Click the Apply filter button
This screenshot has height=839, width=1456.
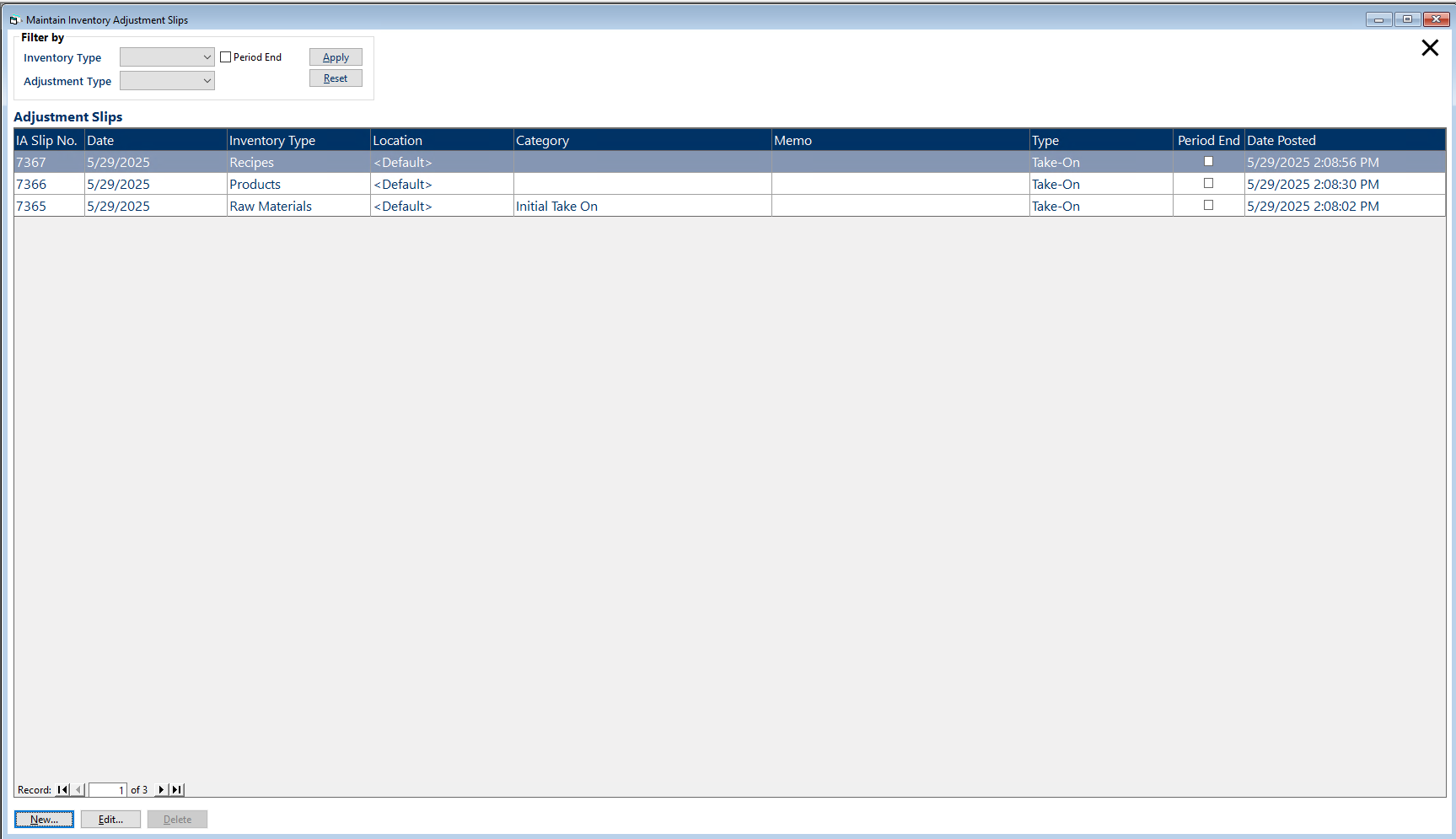tap(336, 57)
